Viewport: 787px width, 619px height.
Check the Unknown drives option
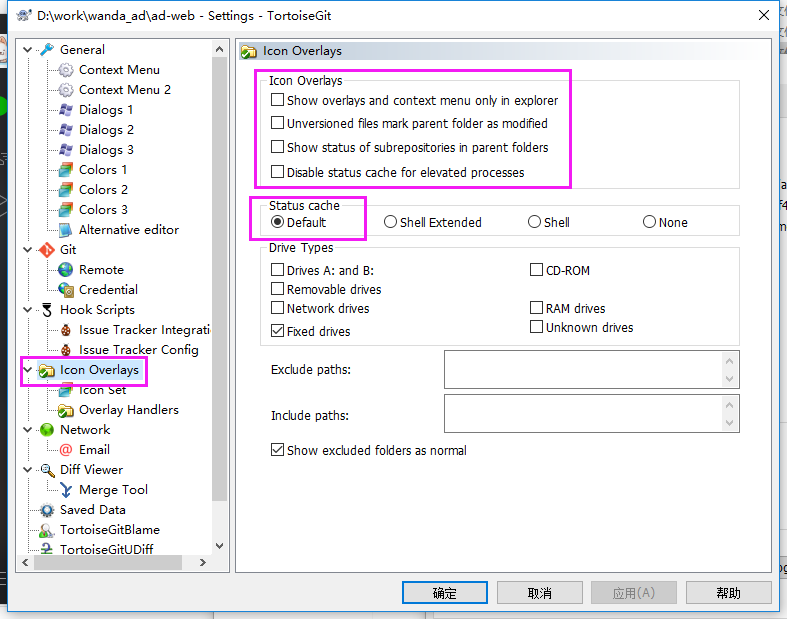[x=537, y=327]
